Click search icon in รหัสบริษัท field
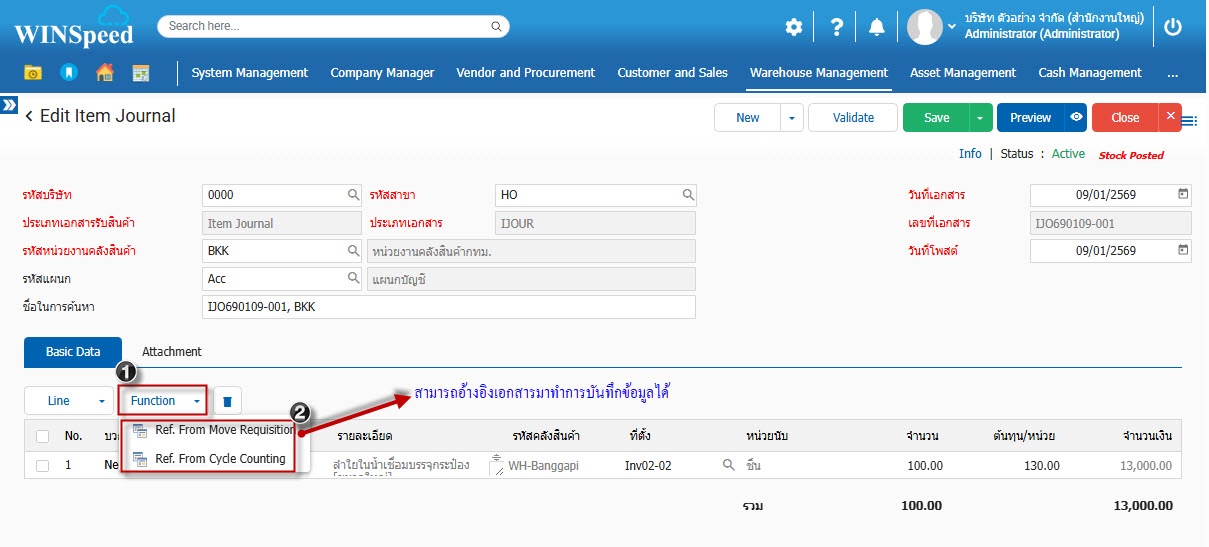The height and width of the screenshot is (547, 1209). (353, 195)
